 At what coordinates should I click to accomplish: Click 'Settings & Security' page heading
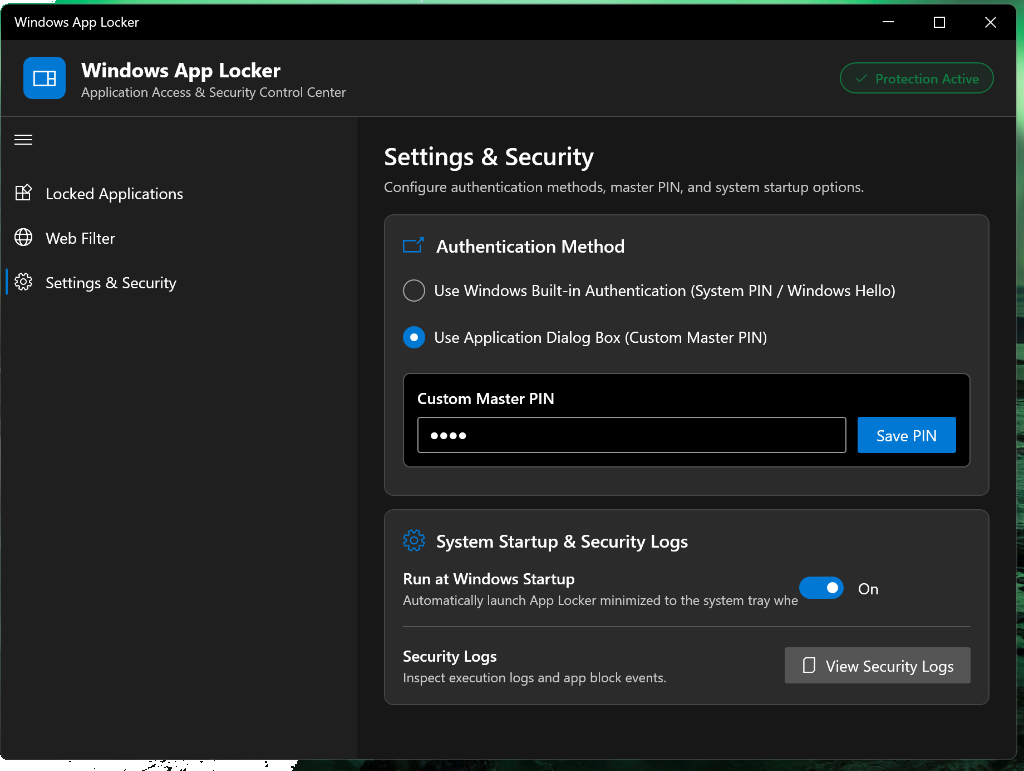(488, 157)
